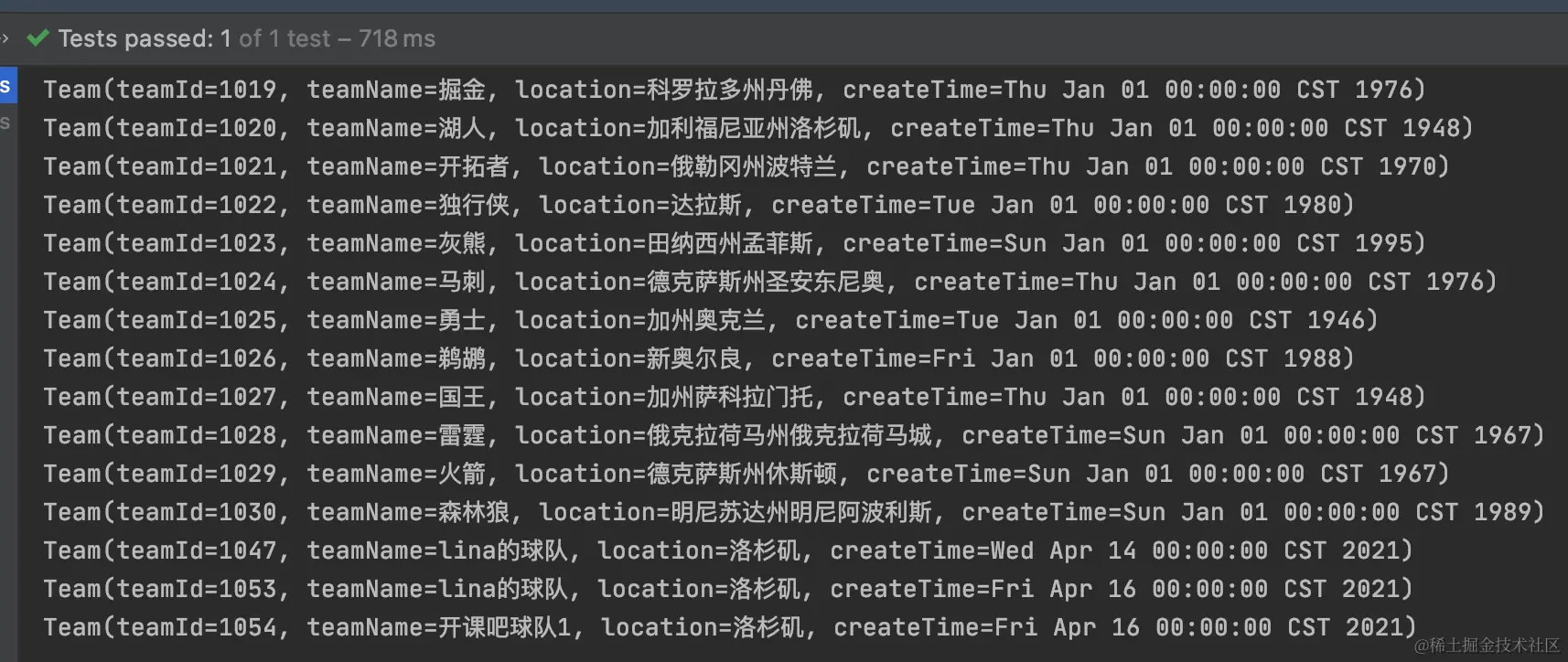Click the Team row with teamId=1028
Image resolution: width=1568 pixels, height=662 pixels.
click(x=794, y=435)
